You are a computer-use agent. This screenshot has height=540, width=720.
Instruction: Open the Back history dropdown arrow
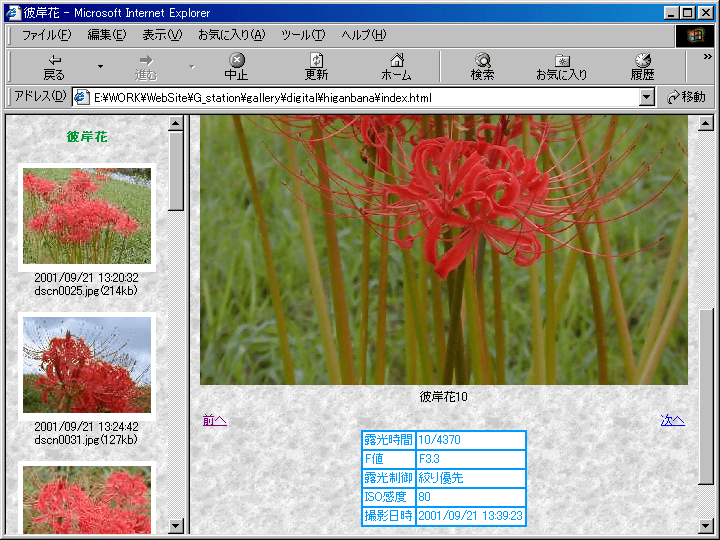[x=100, y=67]
